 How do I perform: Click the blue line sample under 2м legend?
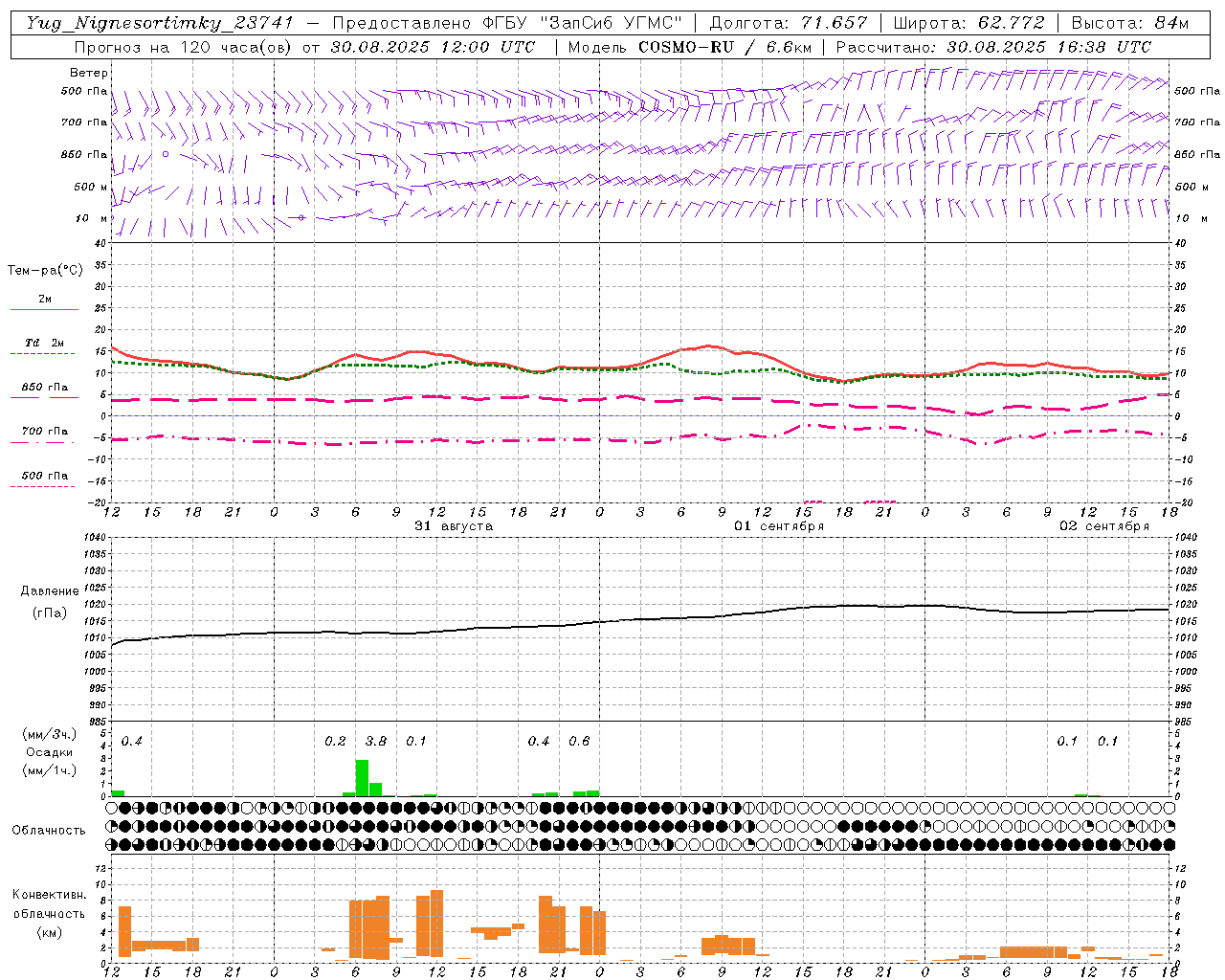(x=44, y=310)
